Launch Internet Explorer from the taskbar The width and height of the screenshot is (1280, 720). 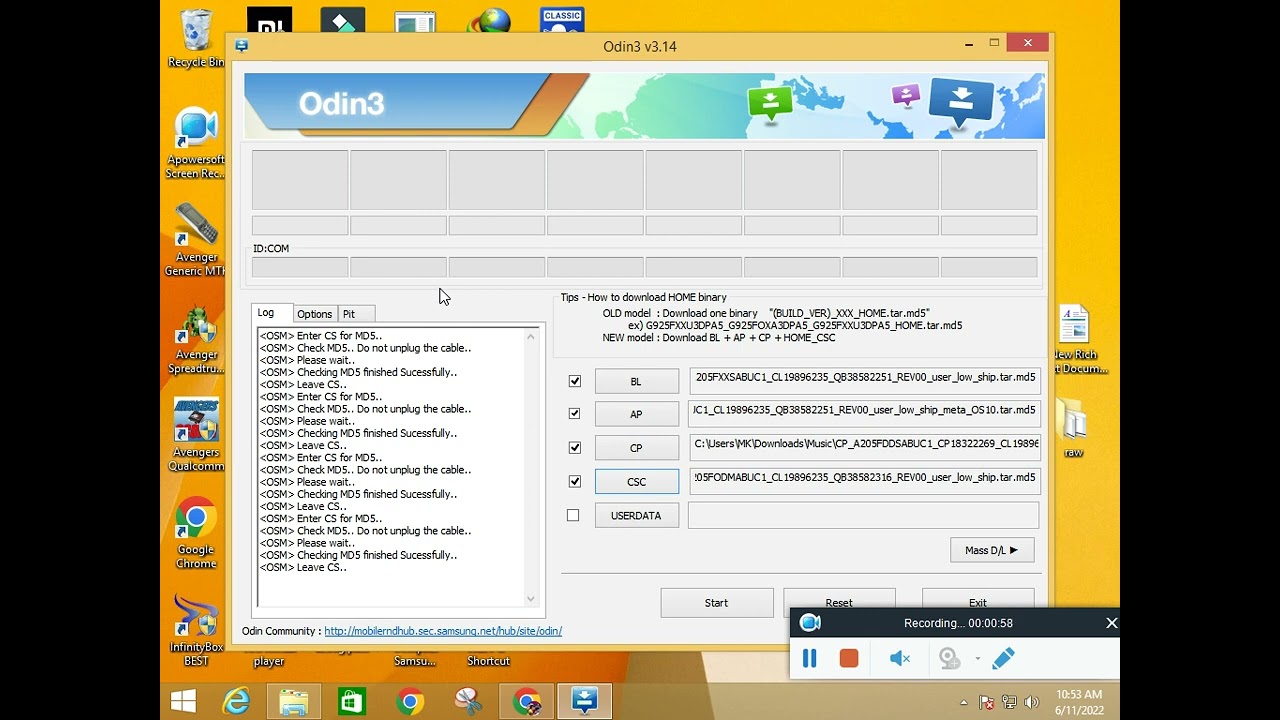pyautogui.click(x=236, y=701)
